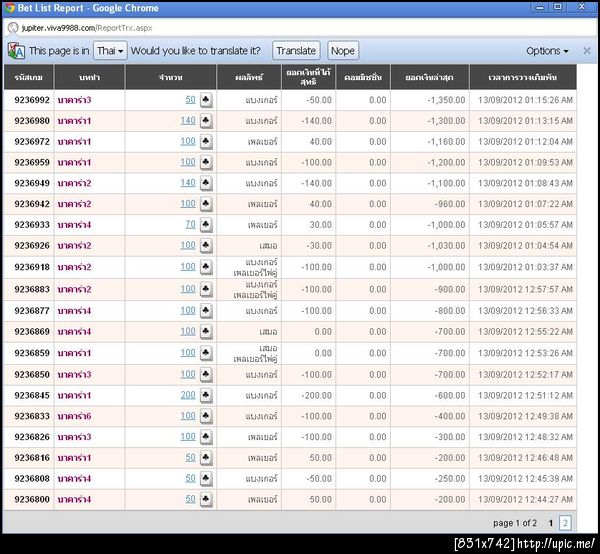Open amount link 50 for bet 9236992
The height and width of the screenshot is (554, 600).
(x=191, y=100)
